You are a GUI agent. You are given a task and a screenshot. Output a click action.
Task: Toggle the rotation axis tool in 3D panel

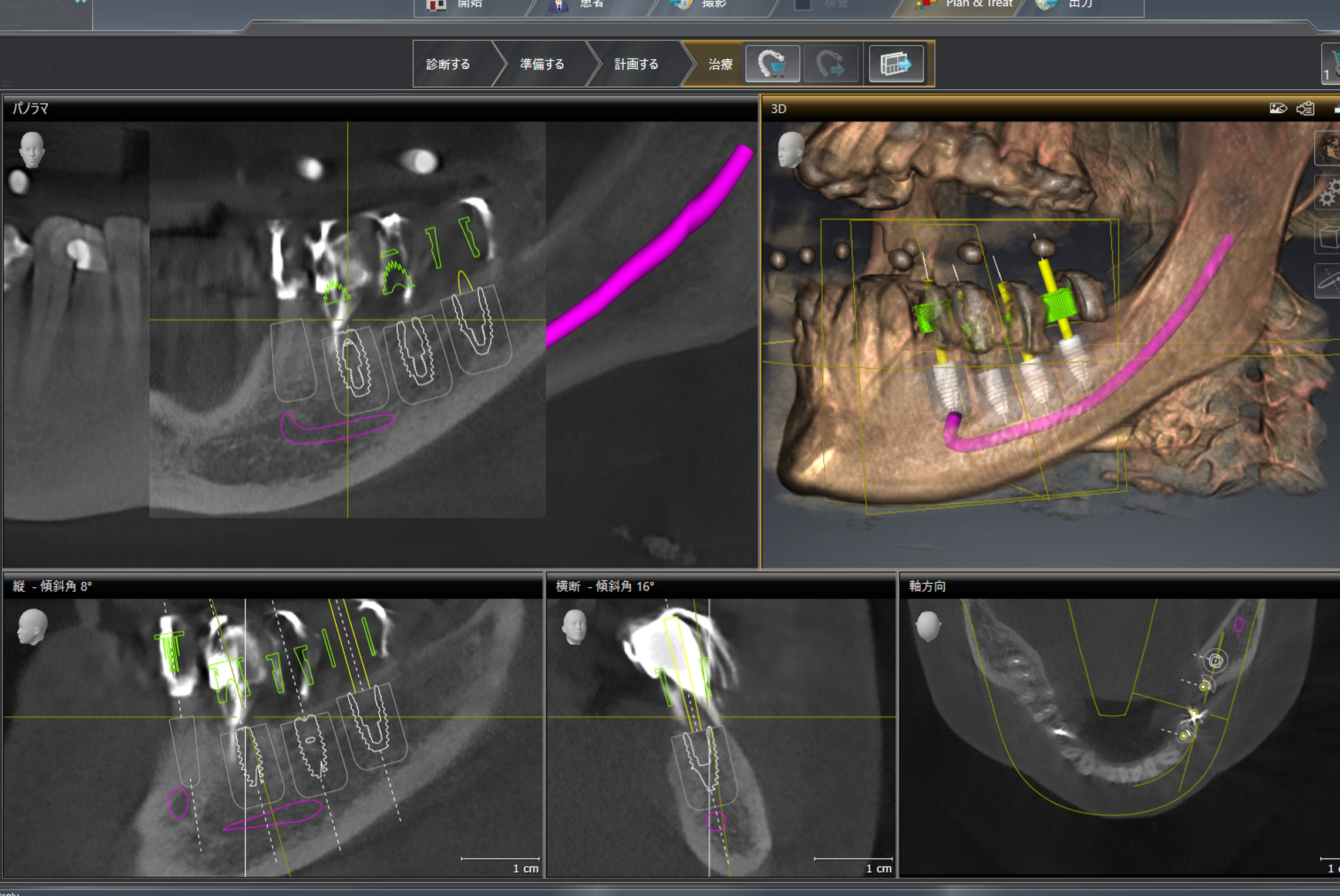click(x=1328, y=281)
